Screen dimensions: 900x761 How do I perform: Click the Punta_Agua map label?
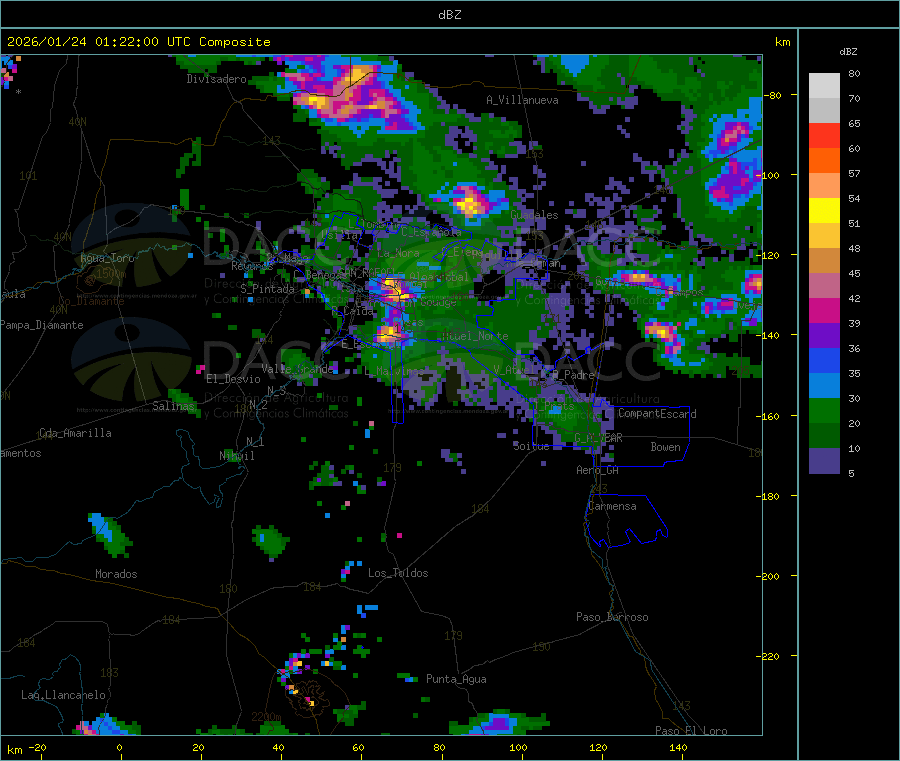coord(456,679)
